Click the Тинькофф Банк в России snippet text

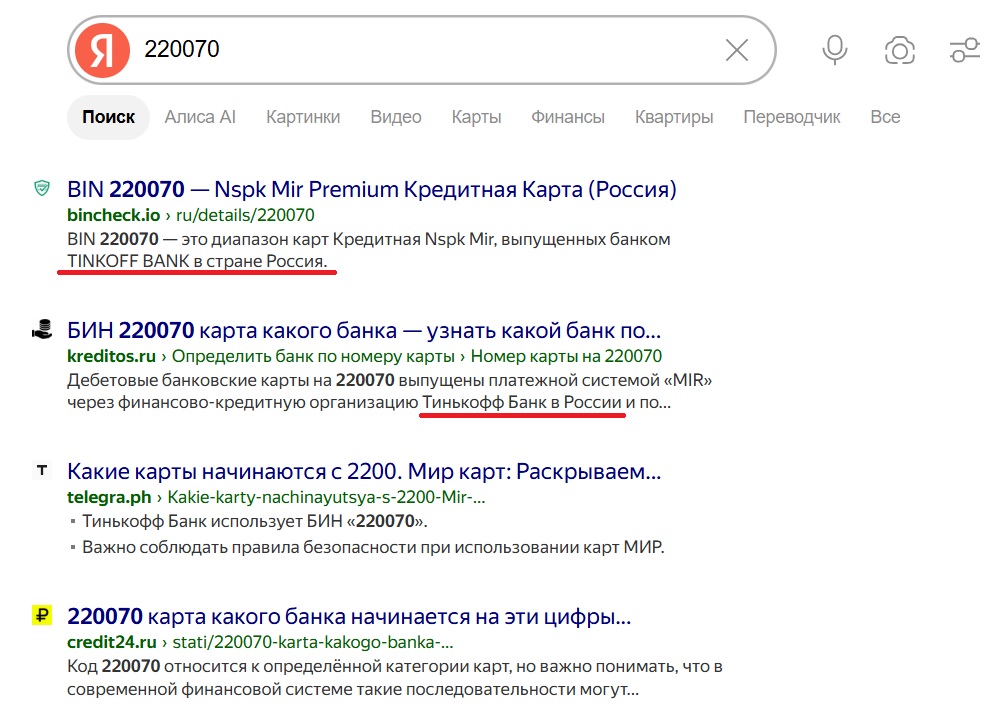(x=521, y=402)
